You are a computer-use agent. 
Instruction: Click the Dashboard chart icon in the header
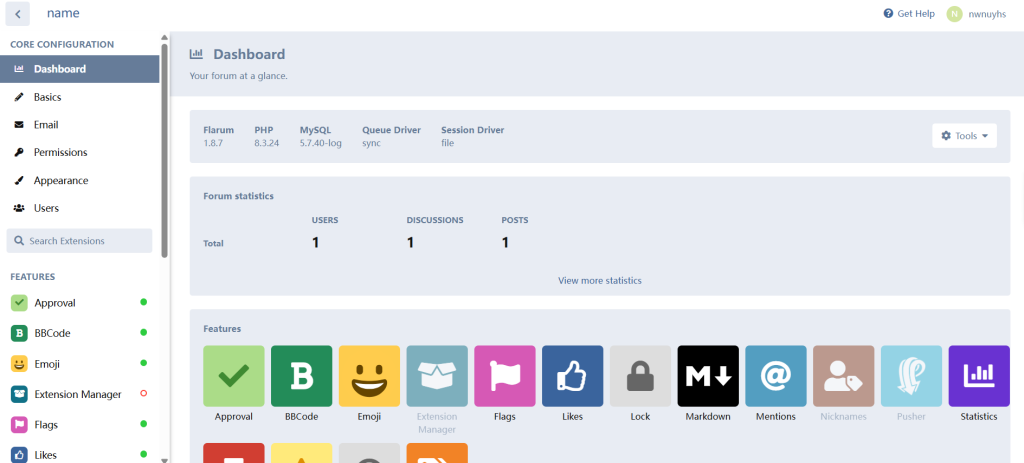pos(196,54)
